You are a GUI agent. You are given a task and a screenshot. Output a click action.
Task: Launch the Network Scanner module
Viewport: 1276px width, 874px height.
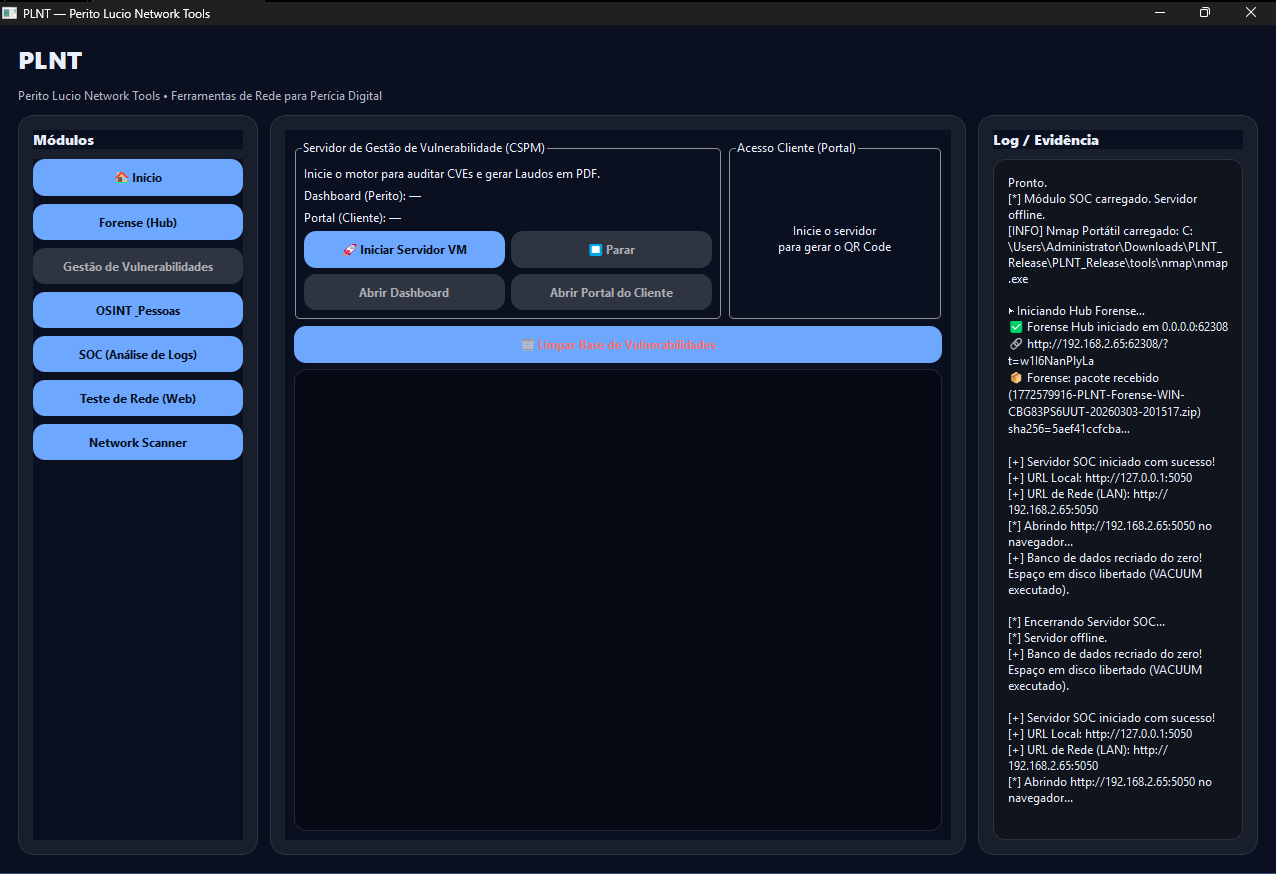[x=138, y=442]
